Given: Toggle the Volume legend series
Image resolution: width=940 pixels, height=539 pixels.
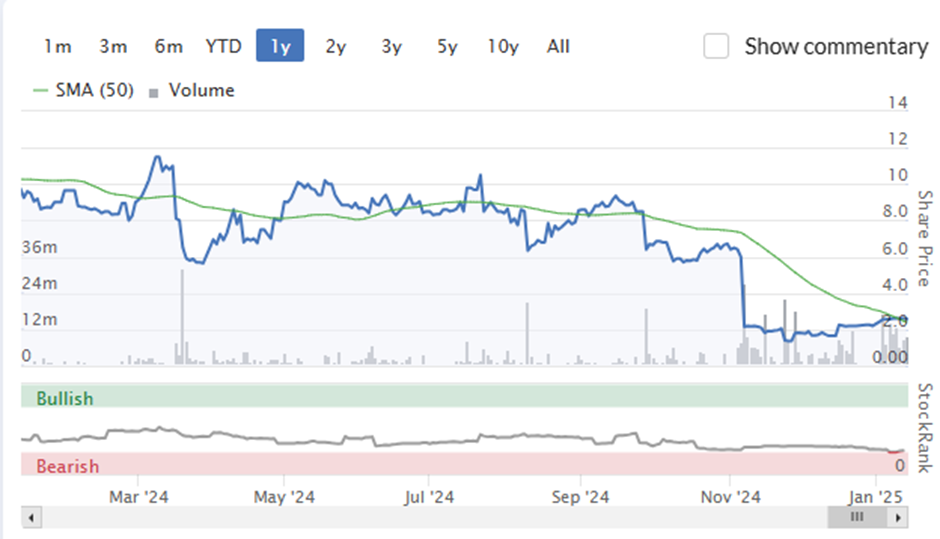Looking at the screenshot, I should click(192, 91).
